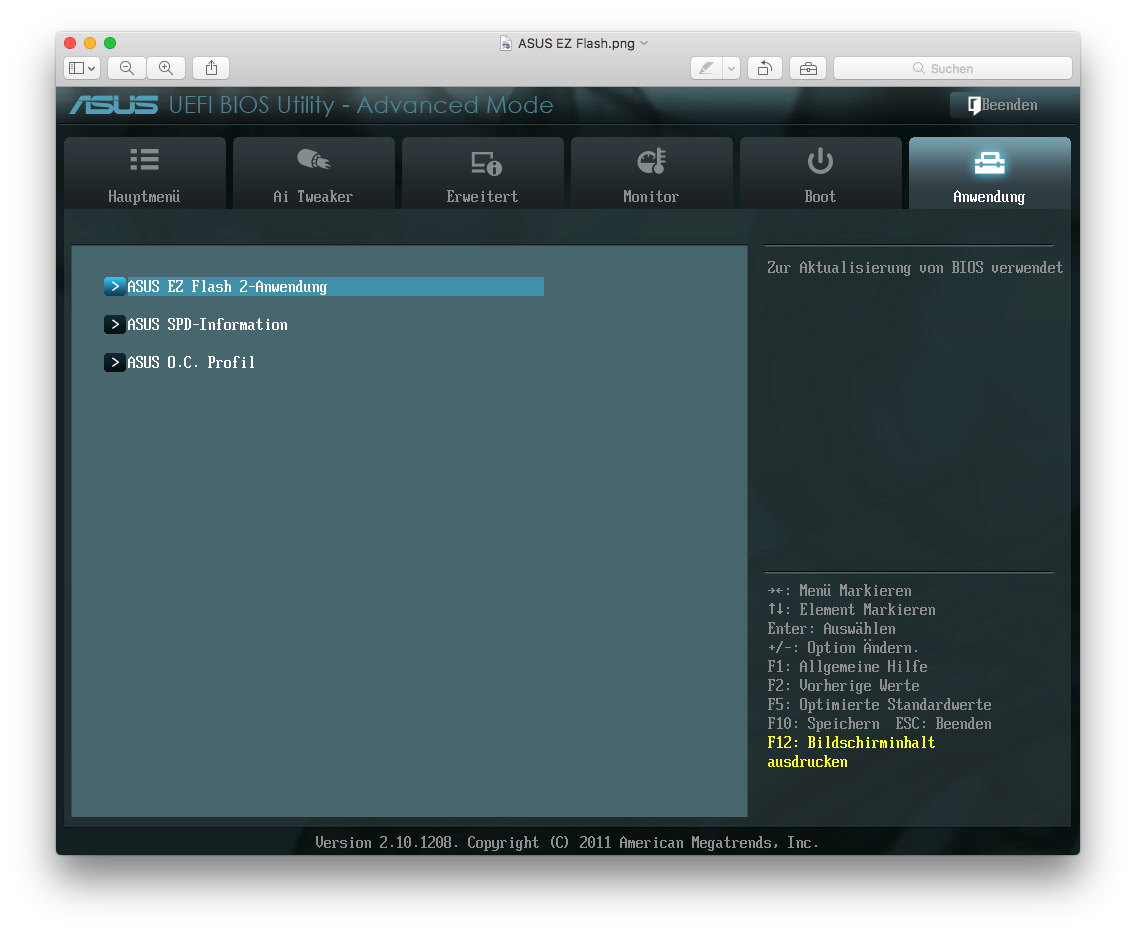Click the toolbox icon on Anwendung tab
The width and height of the screenshot is (1136, 935).
click(x=990, y=163)
